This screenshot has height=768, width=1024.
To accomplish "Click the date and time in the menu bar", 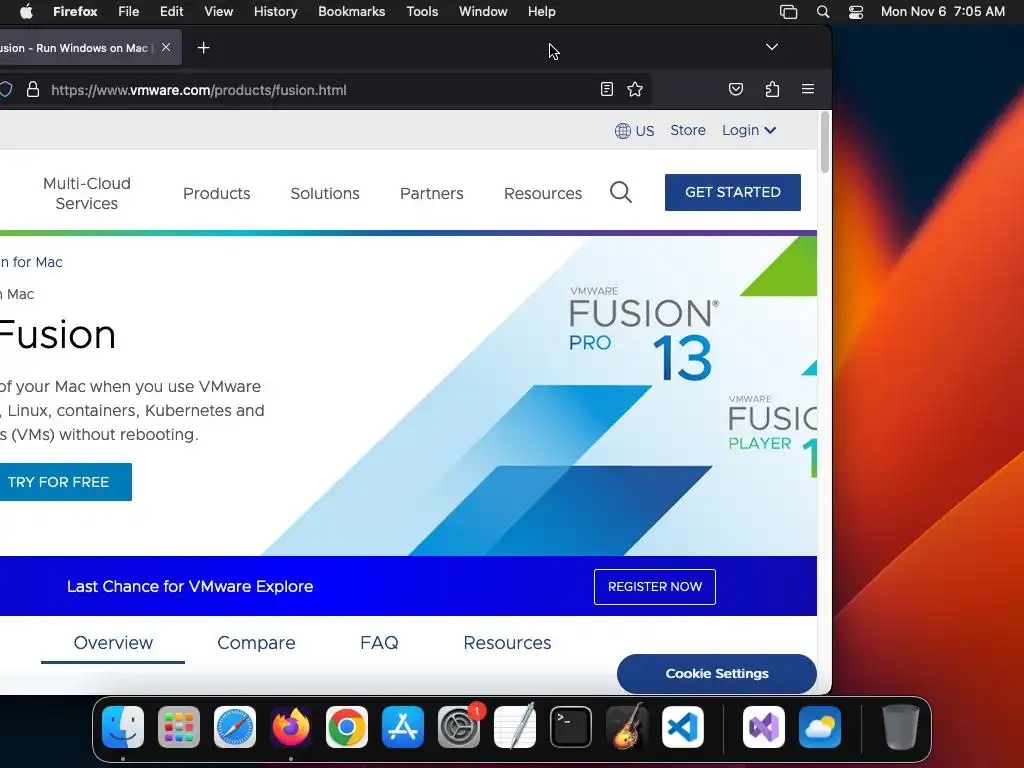I will click(942, 11).
